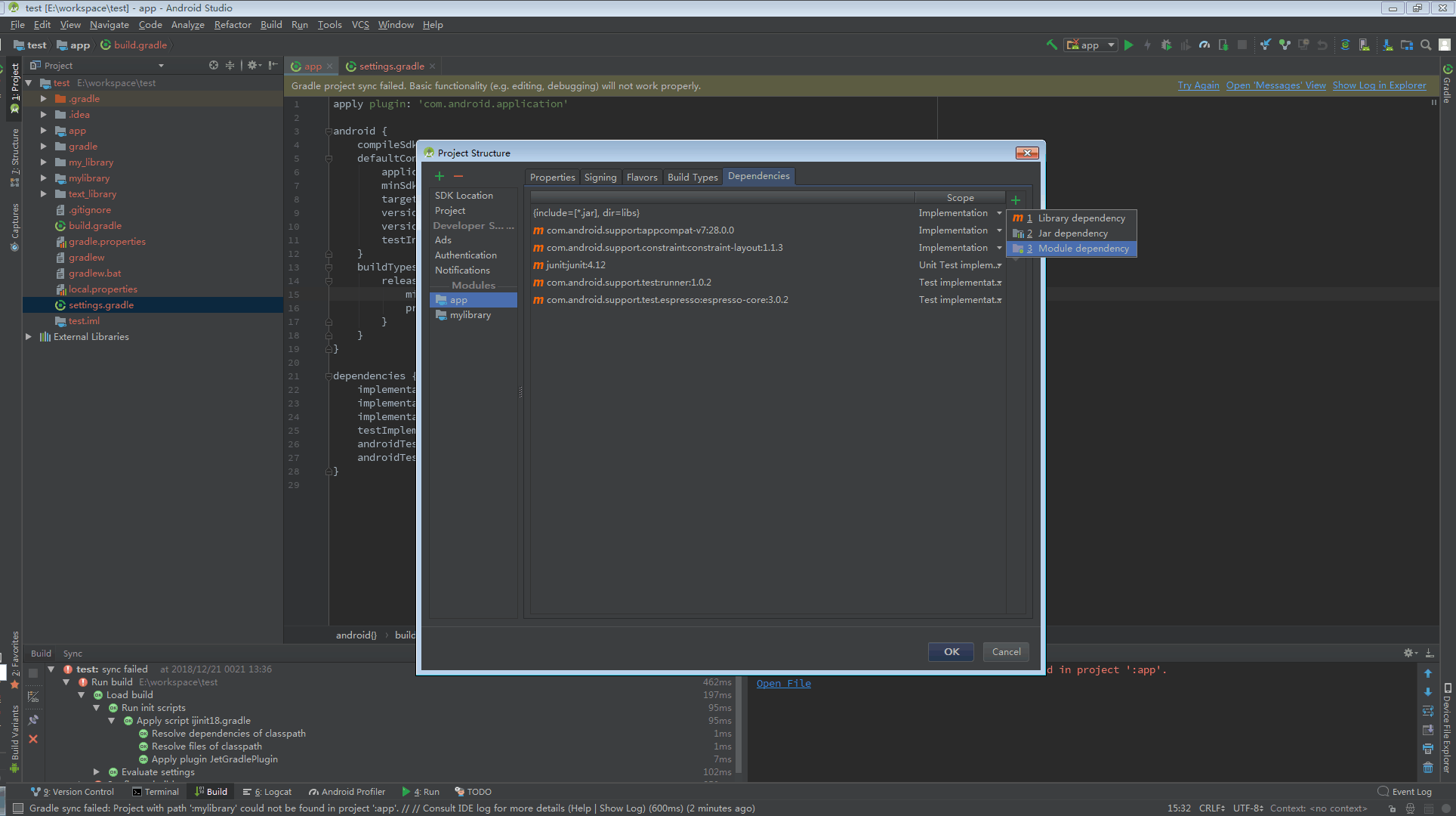Confirm Project Structure changes with OK
This screenshot has height=816, width=1456.
click(951, 651)
